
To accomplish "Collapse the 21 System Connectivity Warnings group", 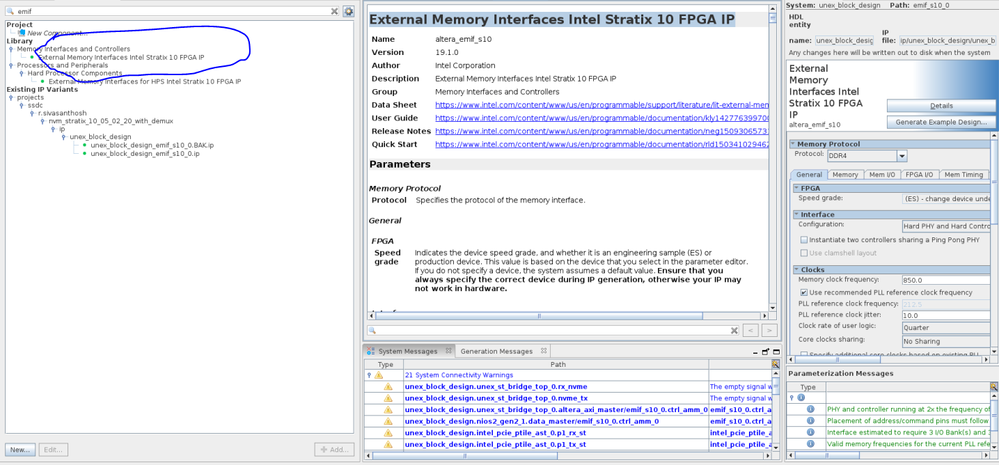I will tap(370, 375).
